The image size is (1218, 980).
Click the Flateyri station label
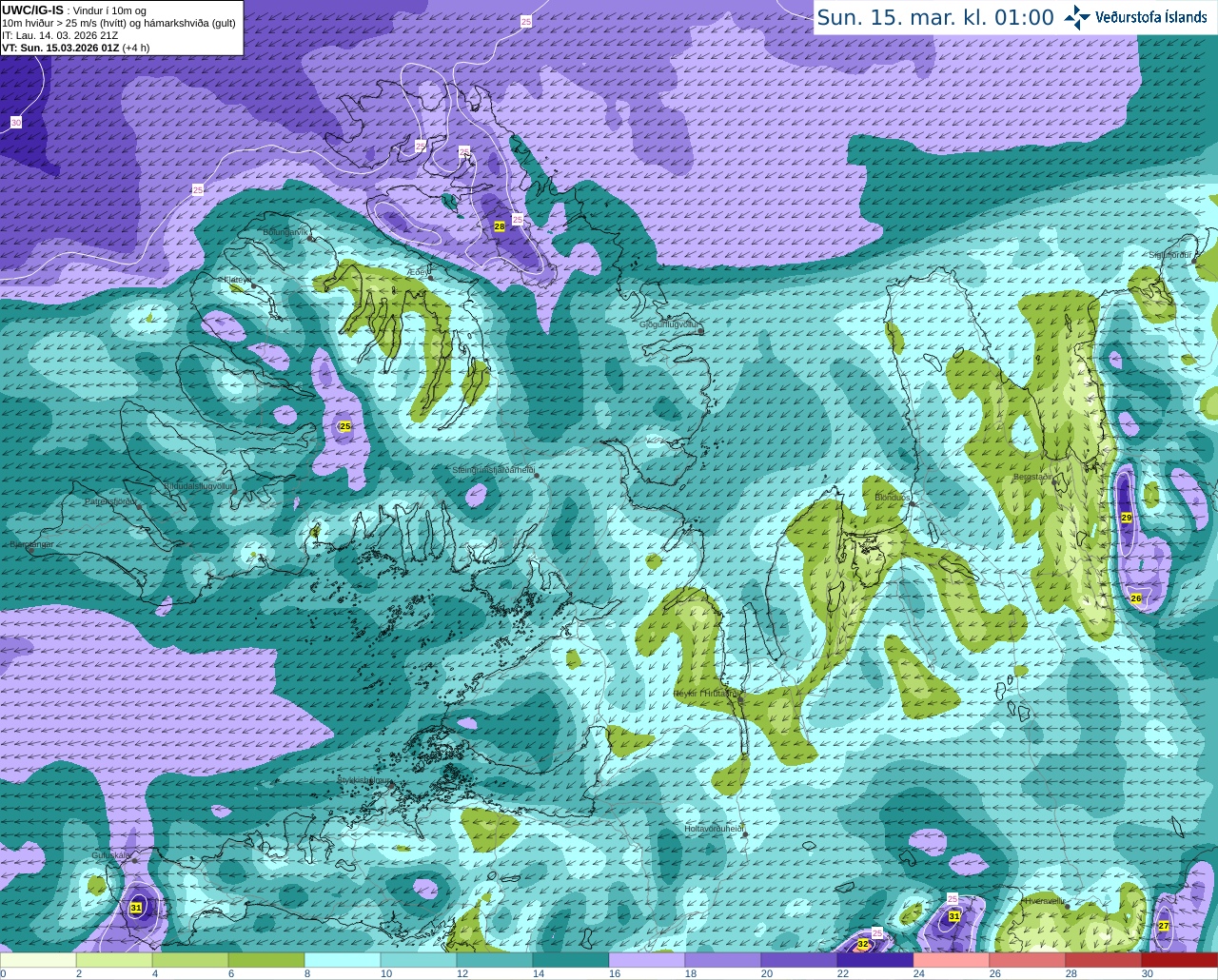pos(238,280)
